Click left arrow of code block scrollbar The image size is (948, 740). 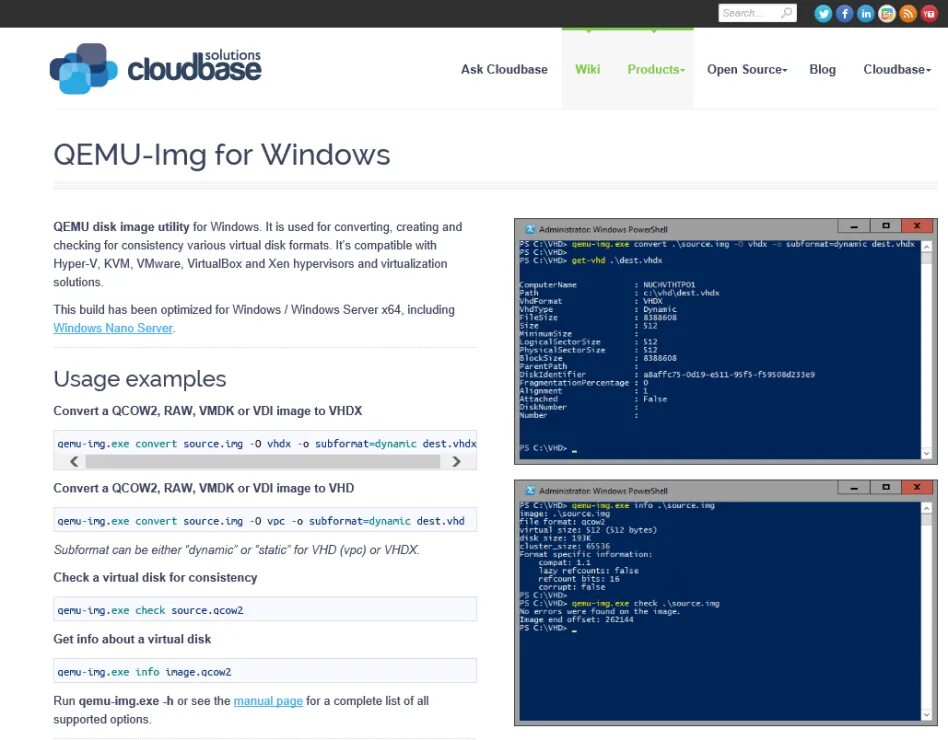point(74,461)
